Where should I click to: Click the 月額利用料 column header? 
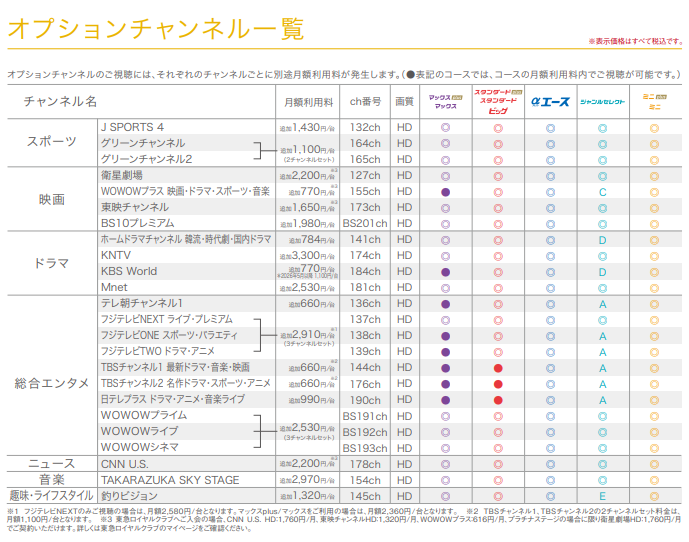pos(308,102)
